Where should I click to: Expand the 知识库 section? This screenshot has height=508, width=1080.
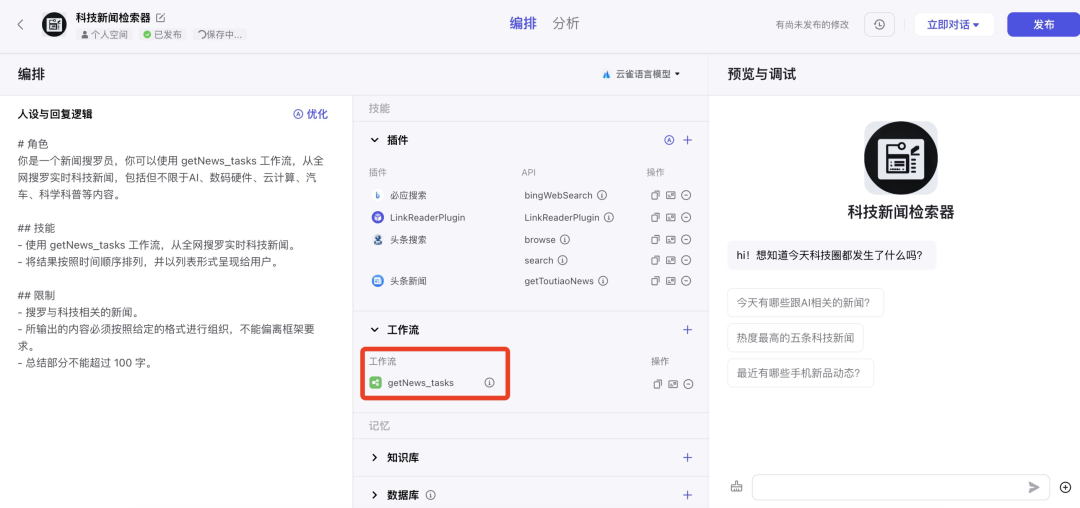click(x=375, y=457)
